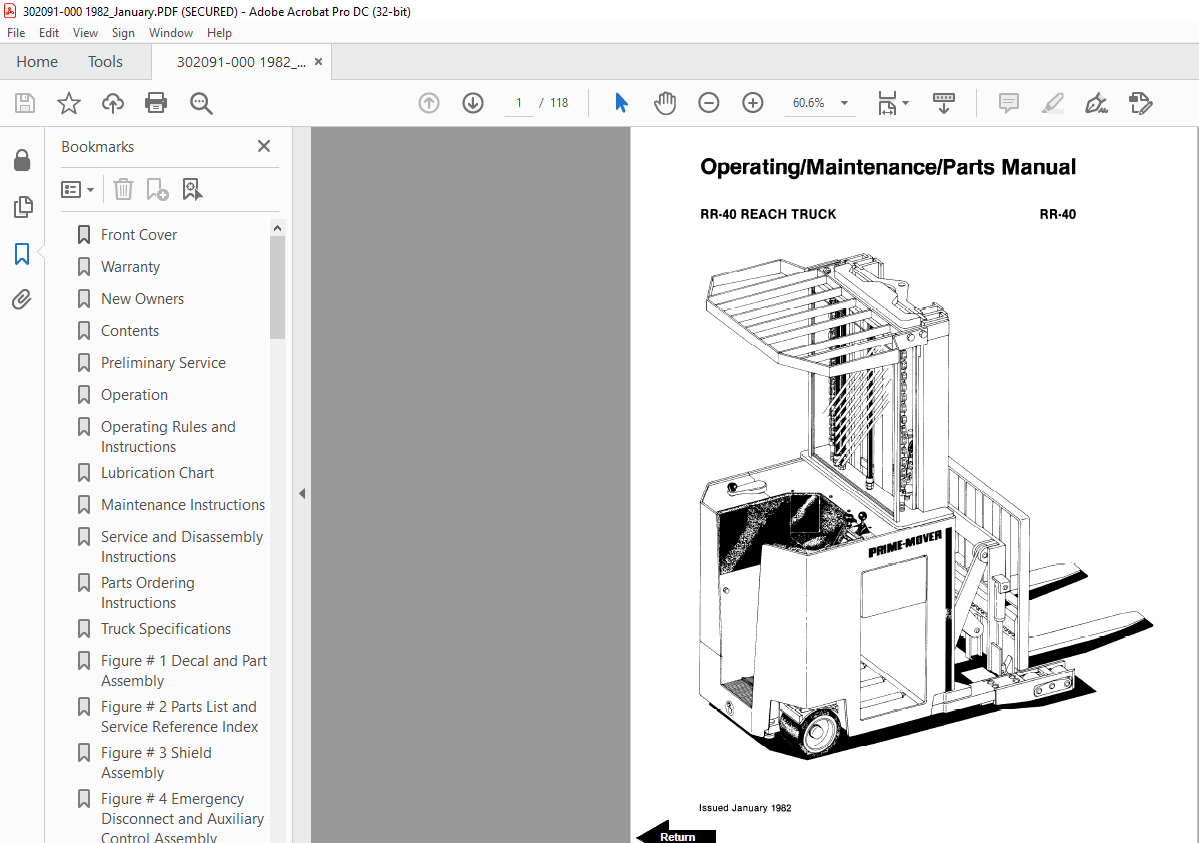Jump to the New Owners bookmark

click(142, 299)
